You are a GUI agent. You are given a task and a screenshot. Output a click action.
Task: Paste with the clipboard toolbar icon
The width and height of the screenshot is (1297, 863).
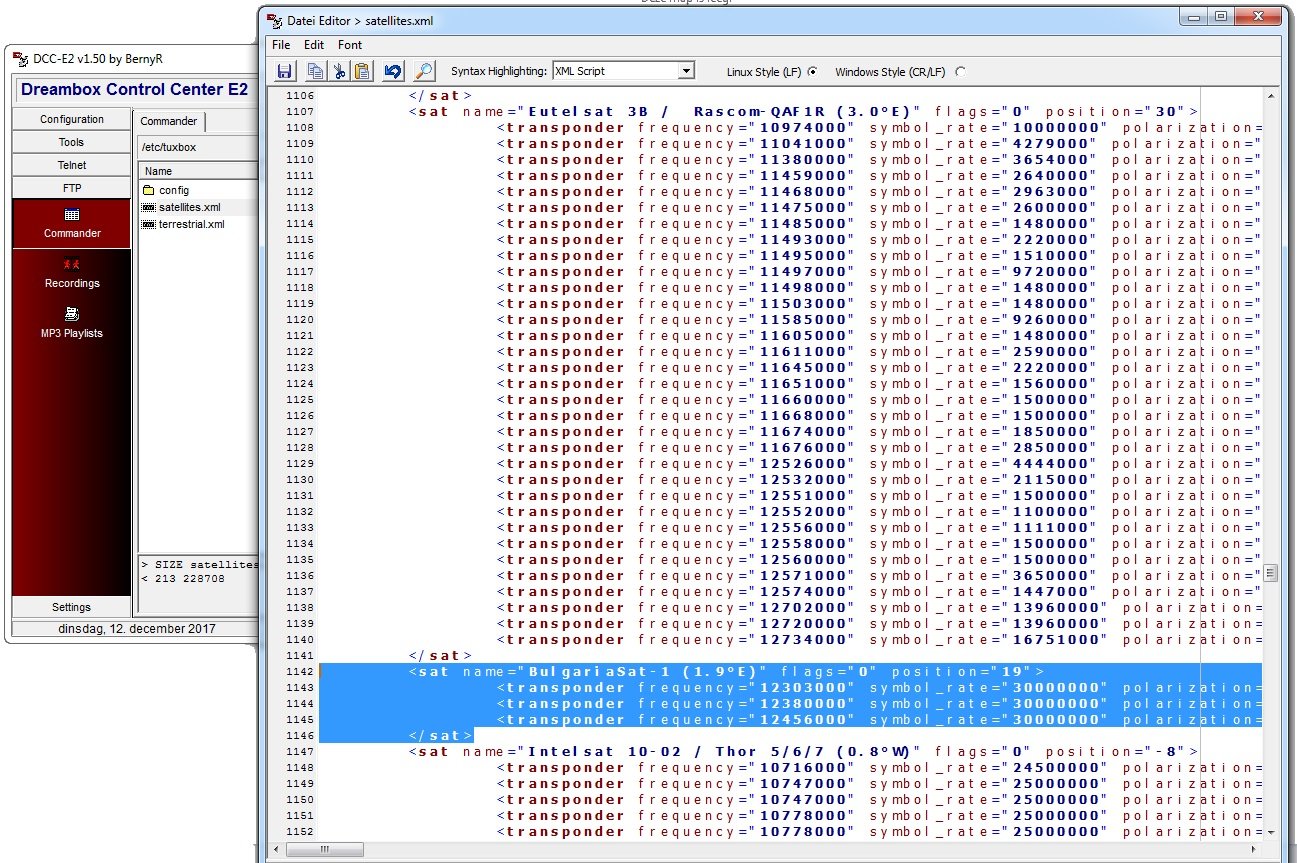click(362, 71)
